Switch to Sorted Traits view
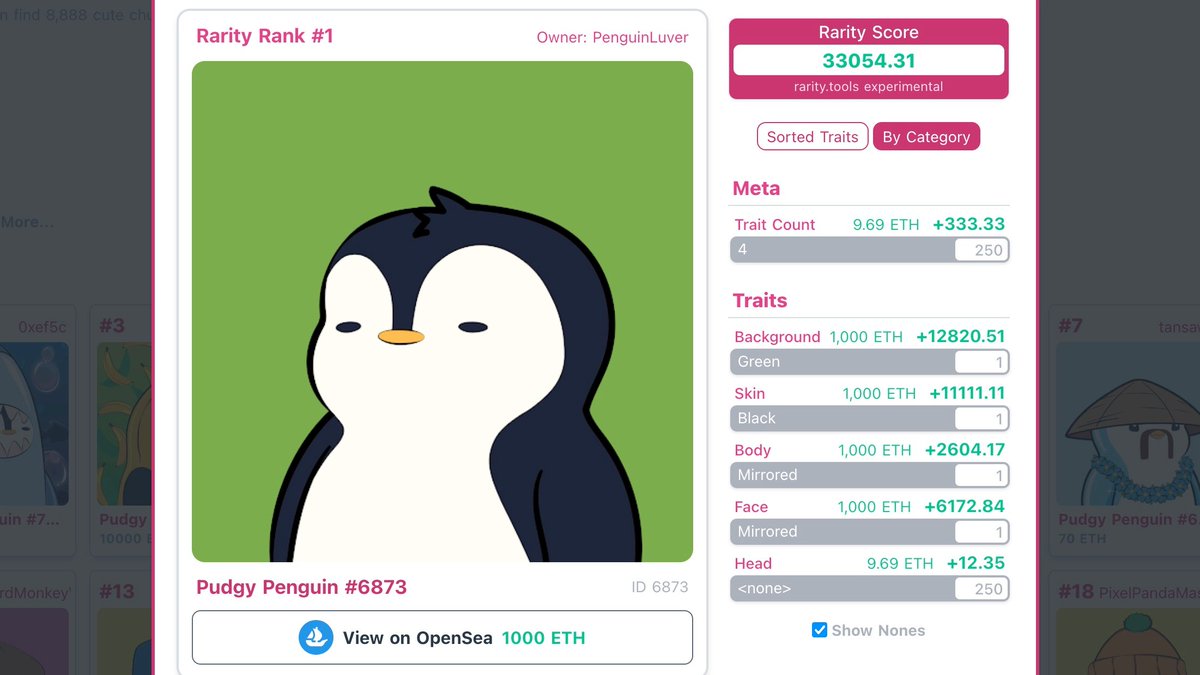1200x675 pixels. pos(812,137)
